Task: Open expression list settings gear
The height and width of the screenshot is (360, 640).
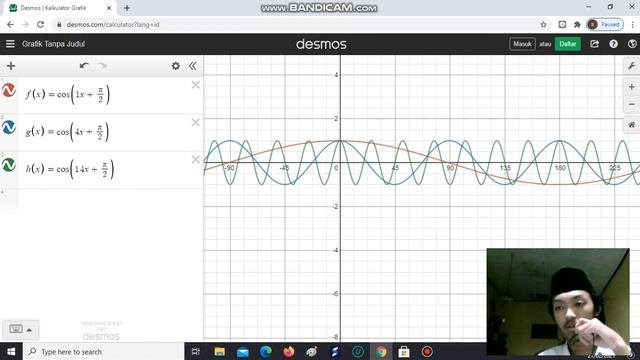Action: (x=176, y=66)
